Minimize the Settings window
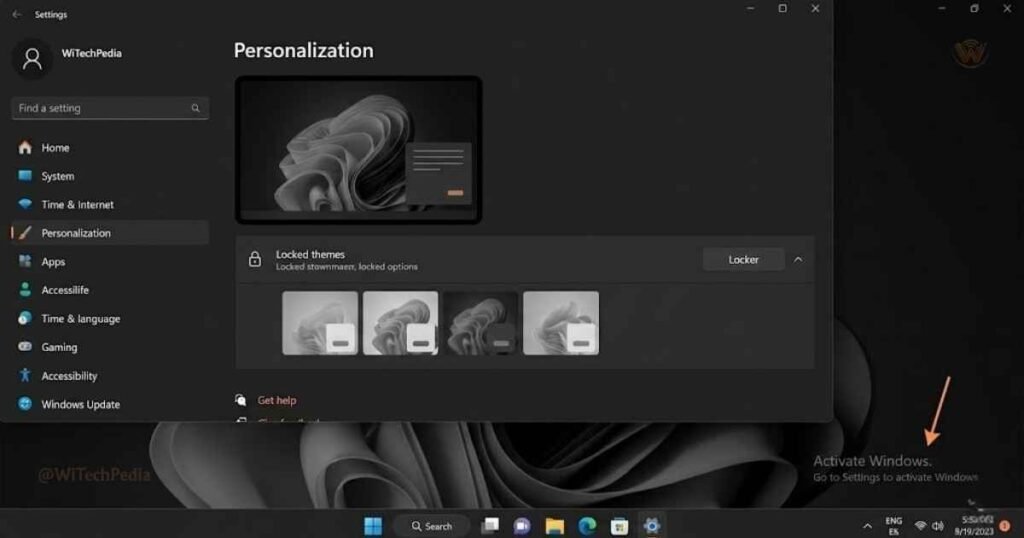 [750, 8]
